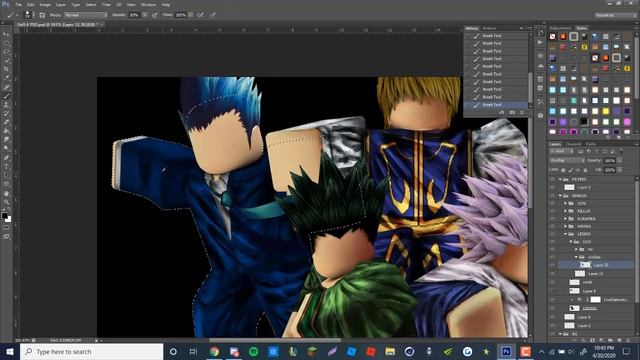Switch to the Actions tab
Viewport: 640px width, 360px height.
tap(489, 28)
